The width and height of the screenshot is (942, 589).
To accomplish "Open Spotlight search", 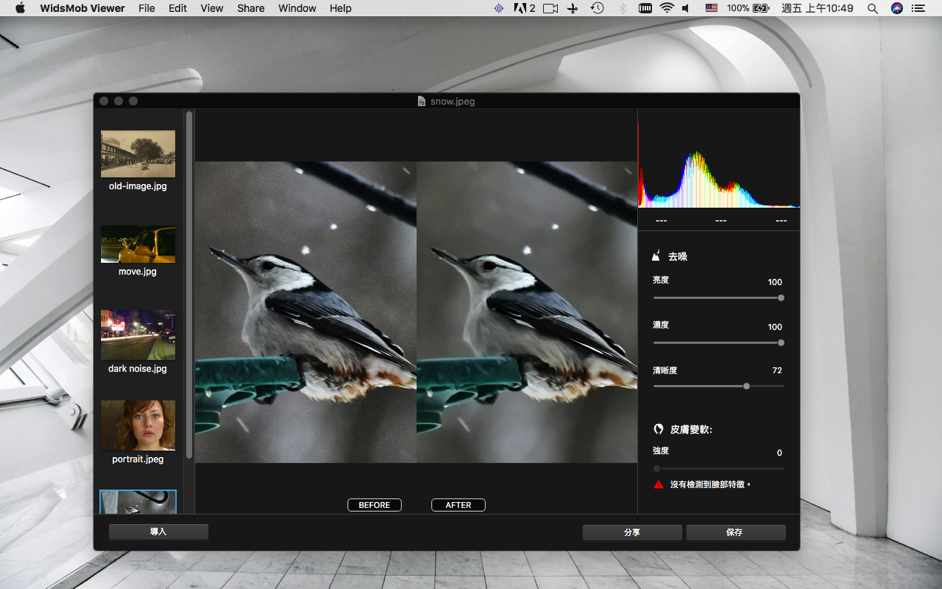I will coord(872,8).
